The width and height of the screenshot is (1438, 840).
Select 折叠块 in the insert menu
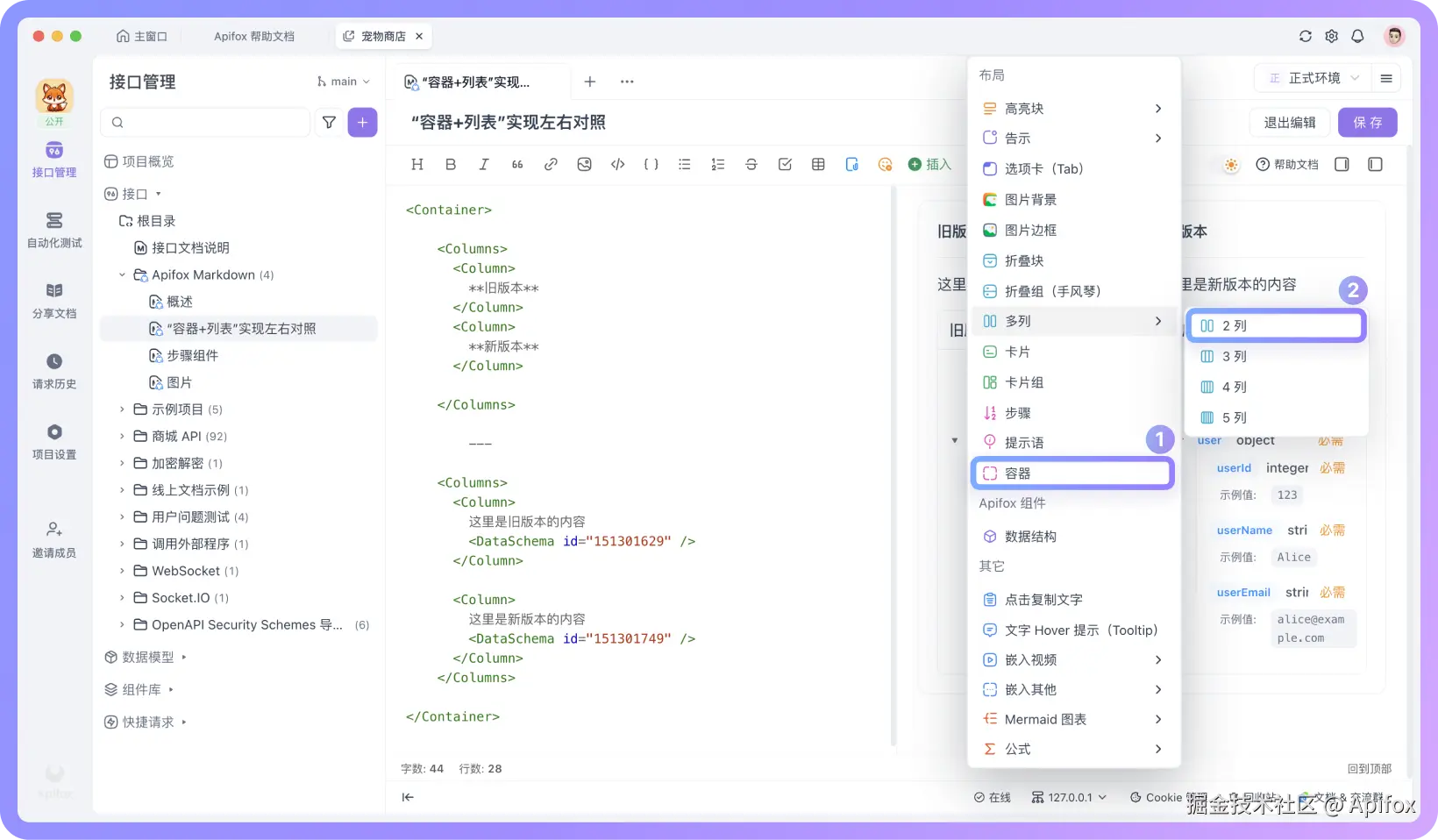tap(1074, 261)
